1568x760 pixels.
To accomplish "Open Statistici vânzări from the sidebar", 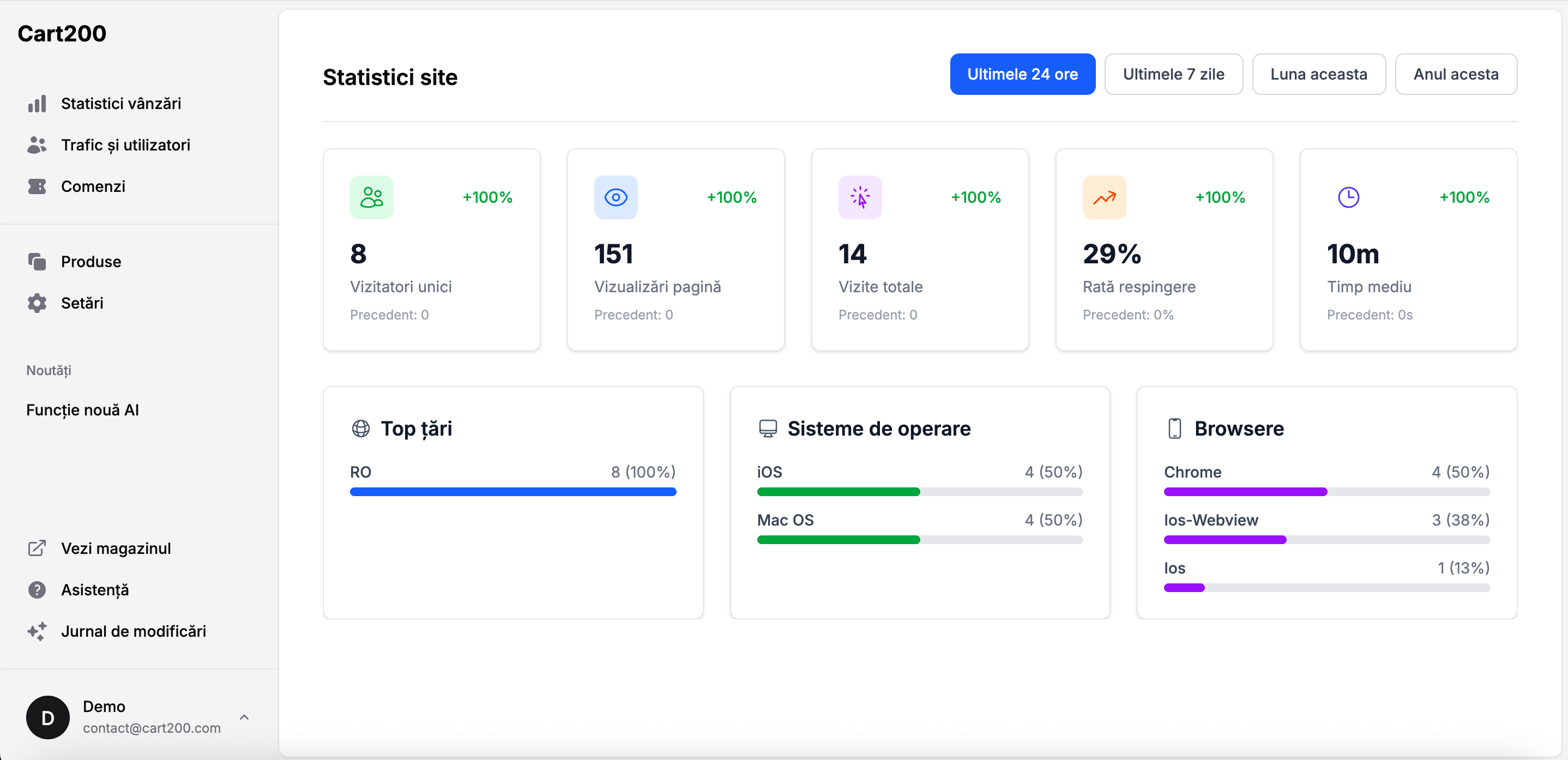I will click(x=120, y=104).
